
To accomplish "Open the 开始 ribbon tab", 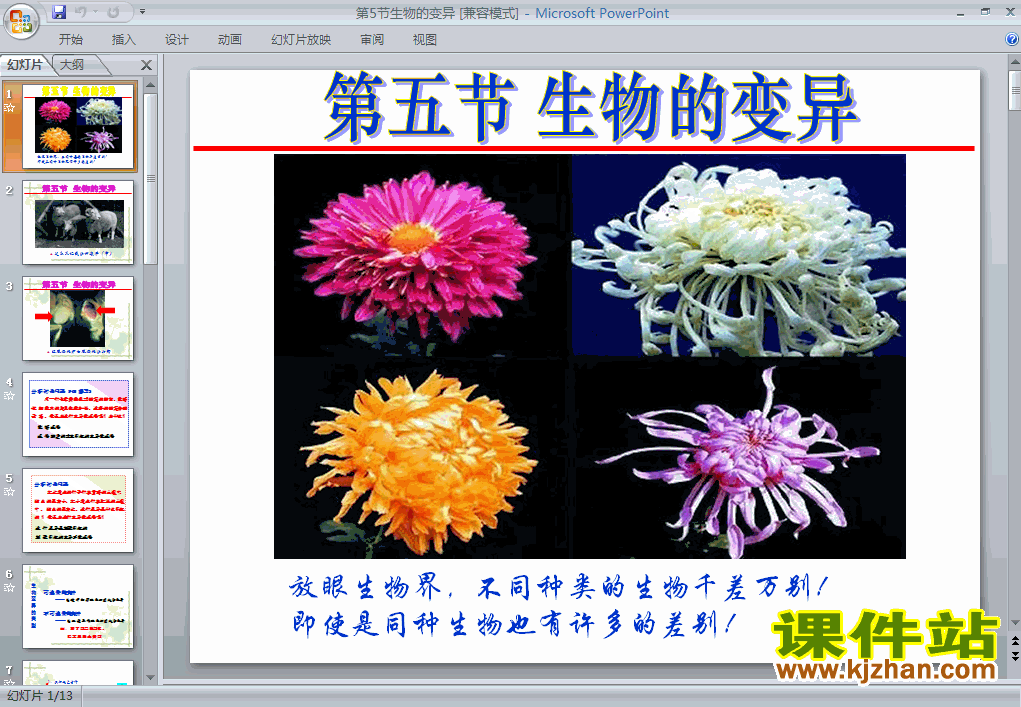I will coord(71,40).
